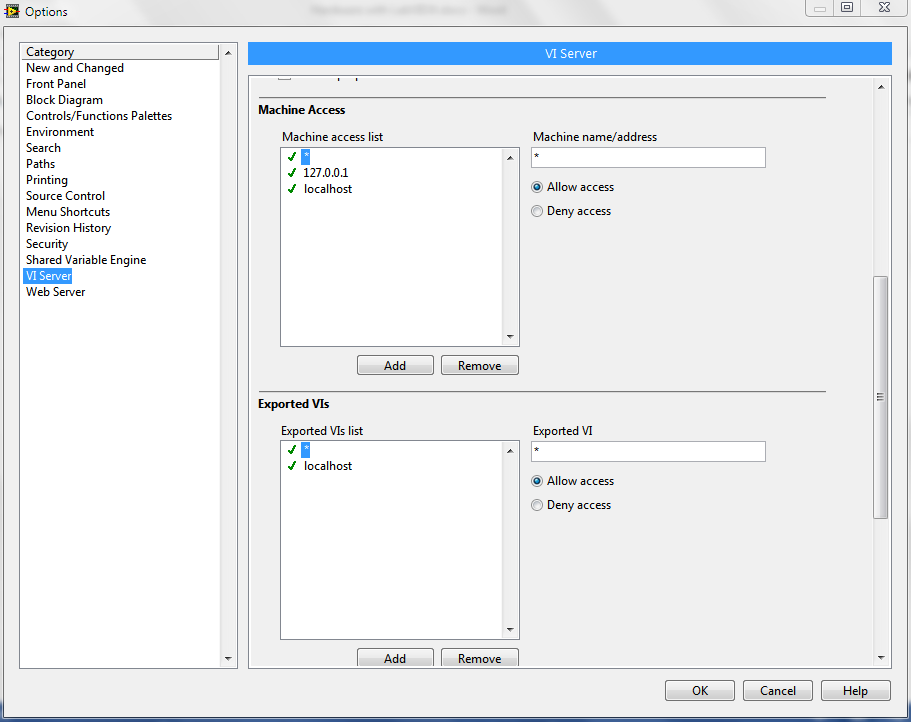Select New and Changed category
This screenshot has width=911, height=722.
click(x=74, y=68)
